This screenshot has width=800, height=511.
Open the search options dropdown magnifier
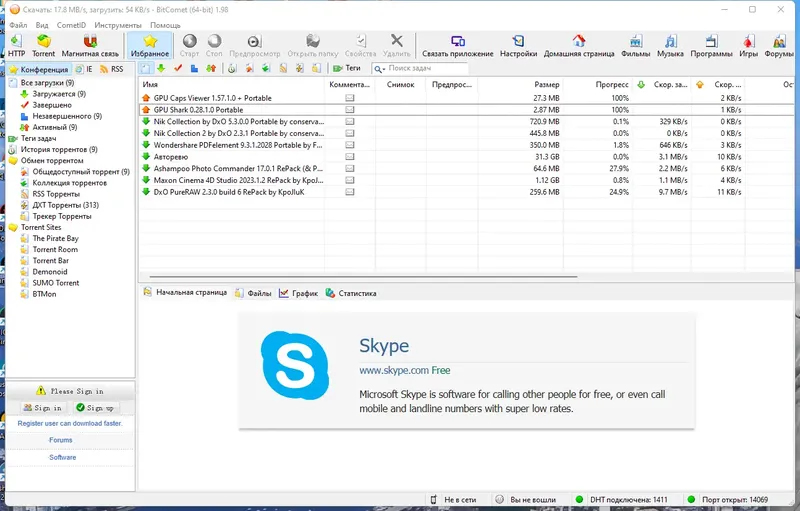(x=379, y=69)
